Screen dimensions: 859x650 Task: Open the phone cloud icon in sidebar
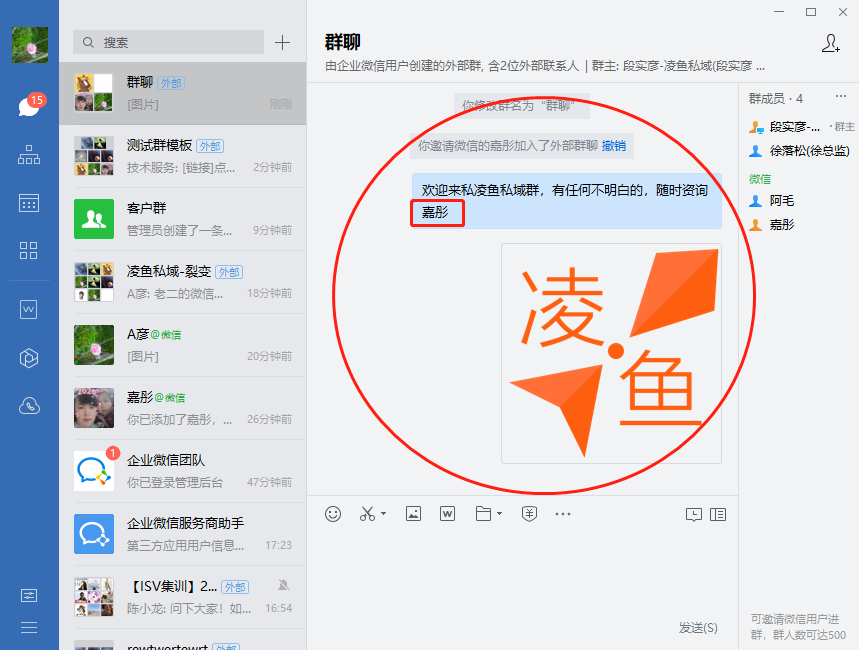[29, 405]
